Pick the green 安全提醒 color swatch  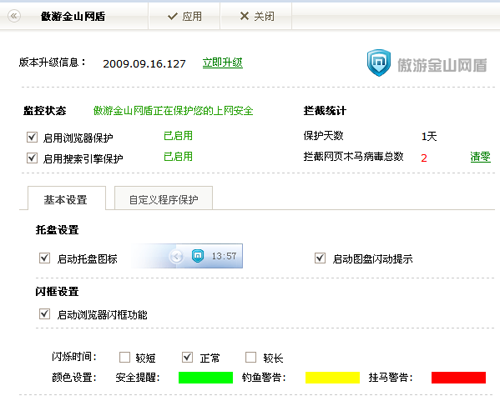click(x=206, y=378)
